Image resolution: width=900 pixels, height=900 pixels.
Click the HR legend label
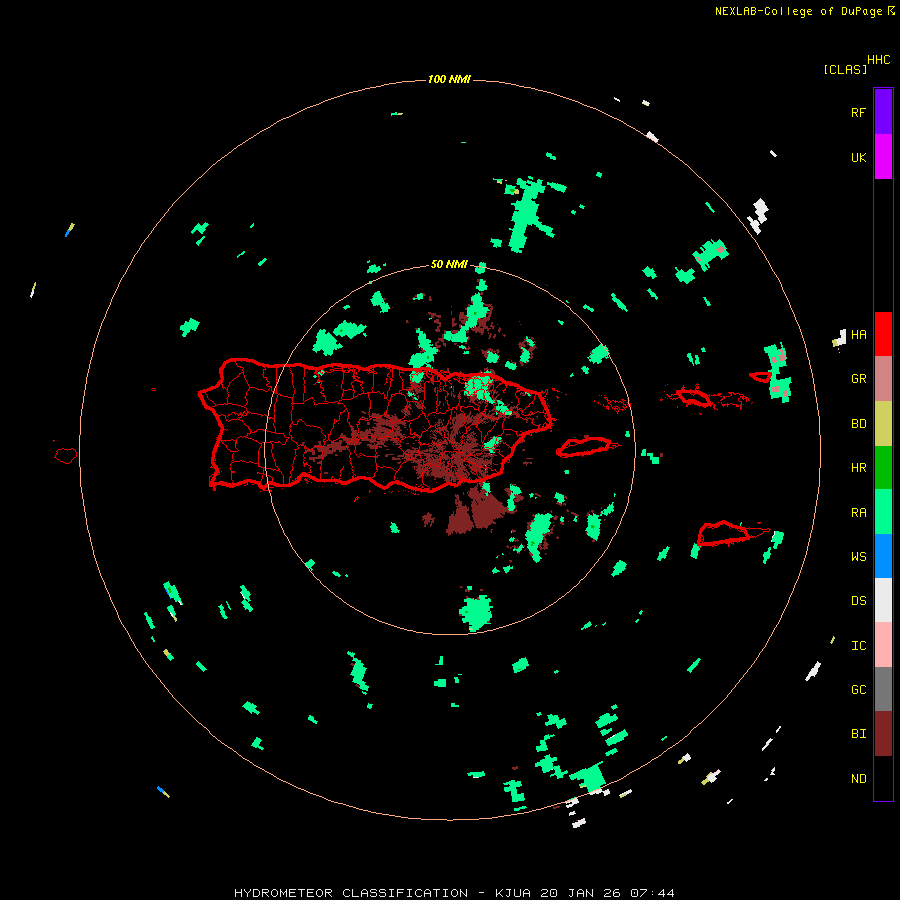(x=858, y=468)
